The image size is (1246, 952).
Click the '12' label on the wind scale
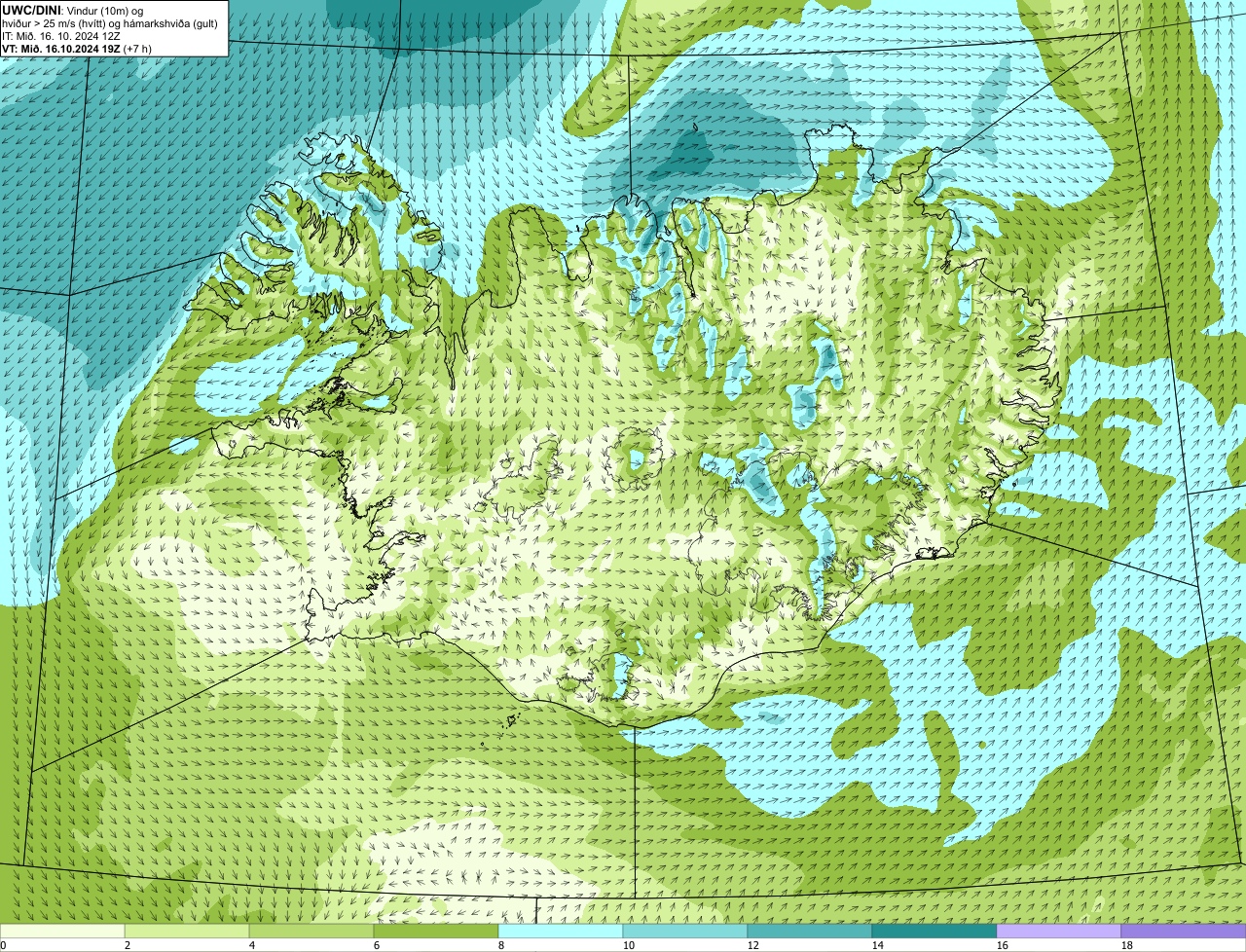coord(753,945)
